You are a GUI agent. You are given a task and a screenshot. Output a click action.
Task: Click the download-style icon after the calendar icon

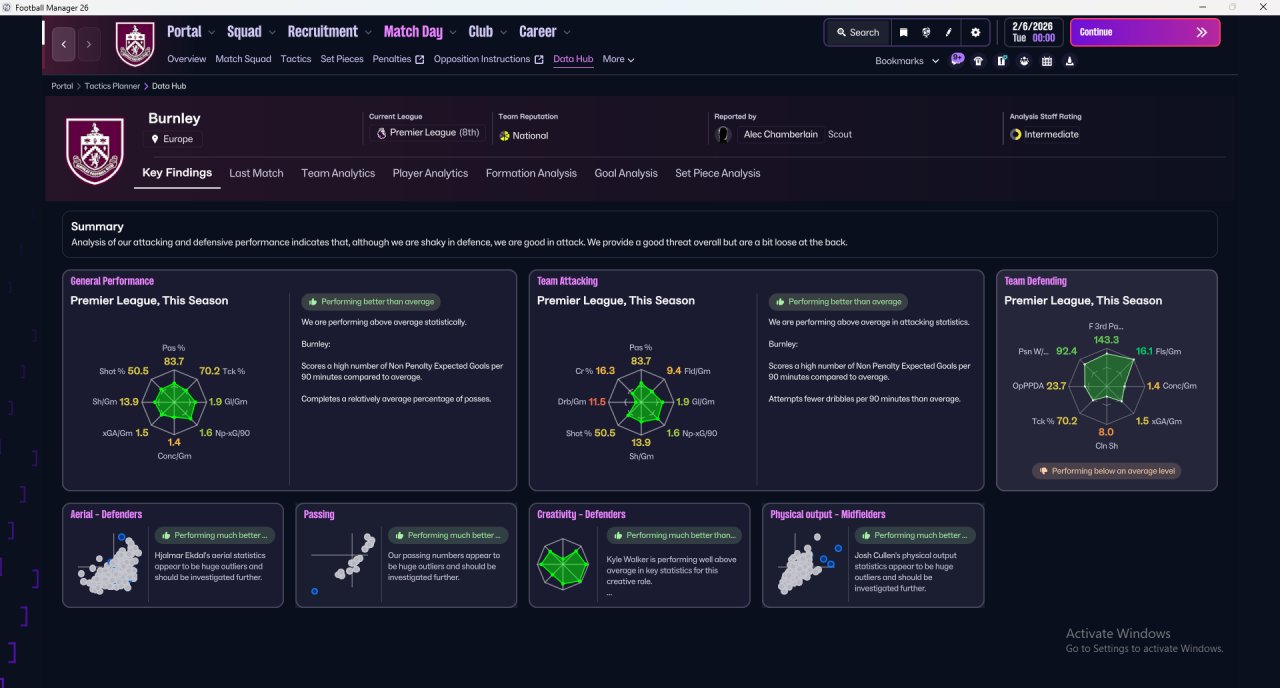[1070, 61]
